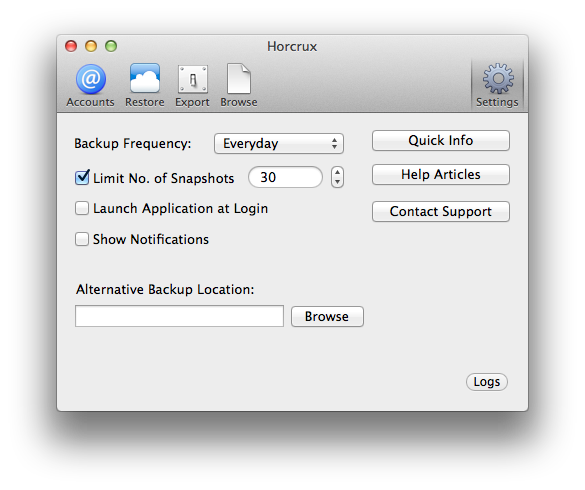
Task: Uncheck Limit No. of Snapshots
Action: coord(82,177)
